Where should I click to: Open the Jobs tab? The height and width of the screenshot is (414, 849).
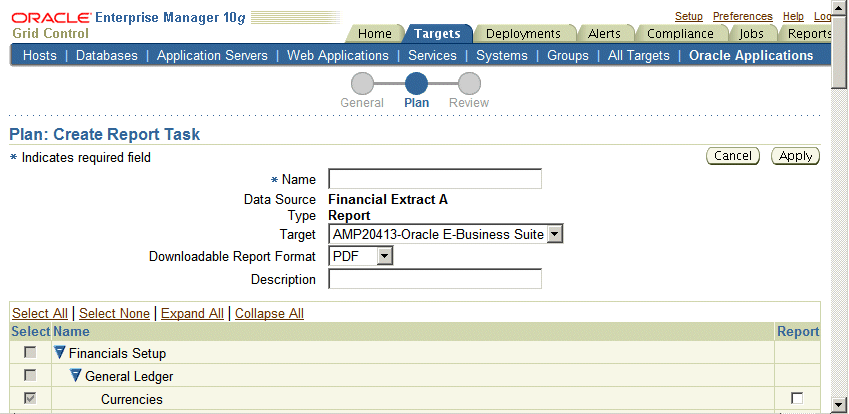click(x=752, y=34)
